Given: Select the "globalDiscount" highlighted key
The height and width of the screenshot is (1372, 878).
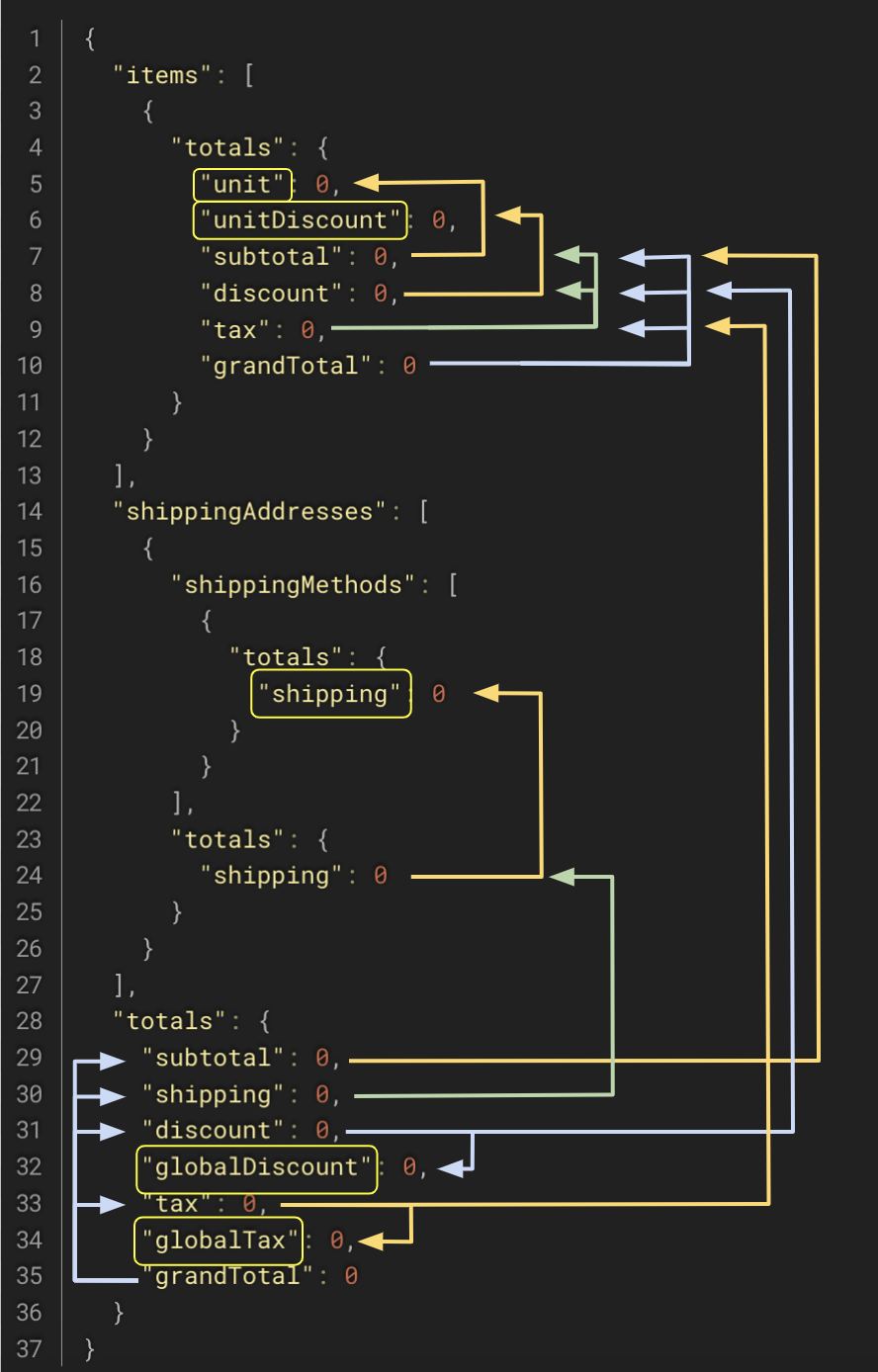Looking at the screenshot, I should [x=256, y=1167].
